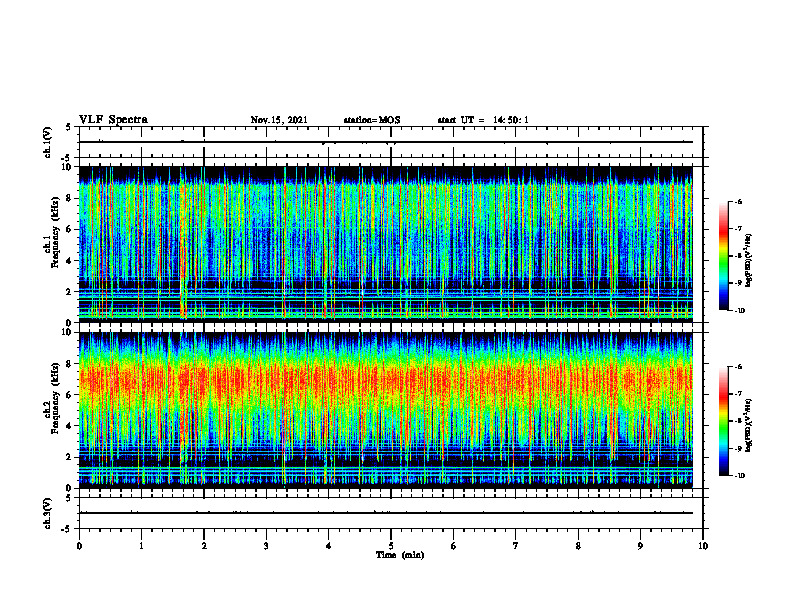Click the ch.1 spectrogram panel
This screenshot has height=612, width=792.
point(386,244)
